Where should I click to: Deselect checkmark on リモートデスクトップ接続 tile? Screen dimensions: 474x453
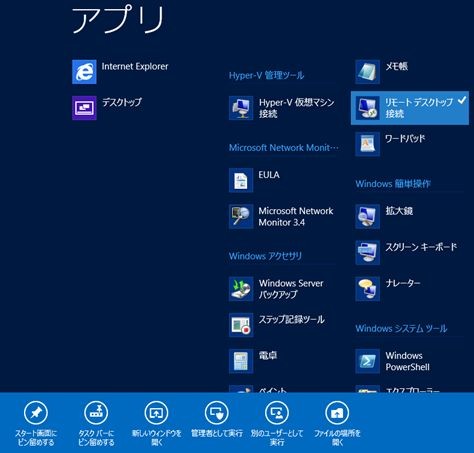[462, 100]
